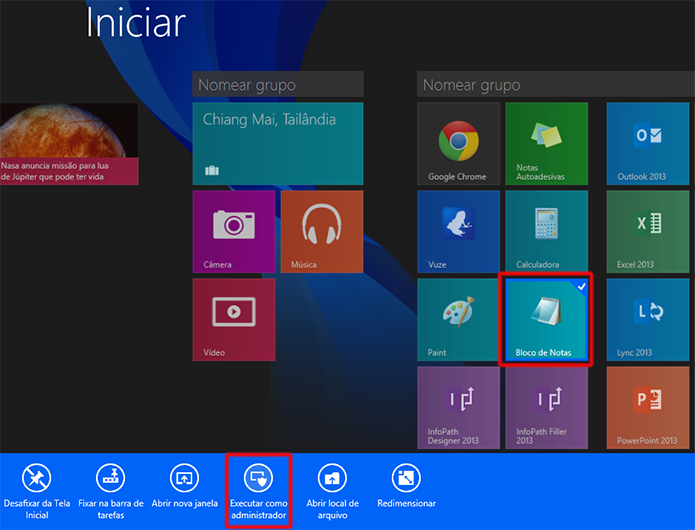
Task: Click the first Nomear grupo field
Action: [278, 84]
